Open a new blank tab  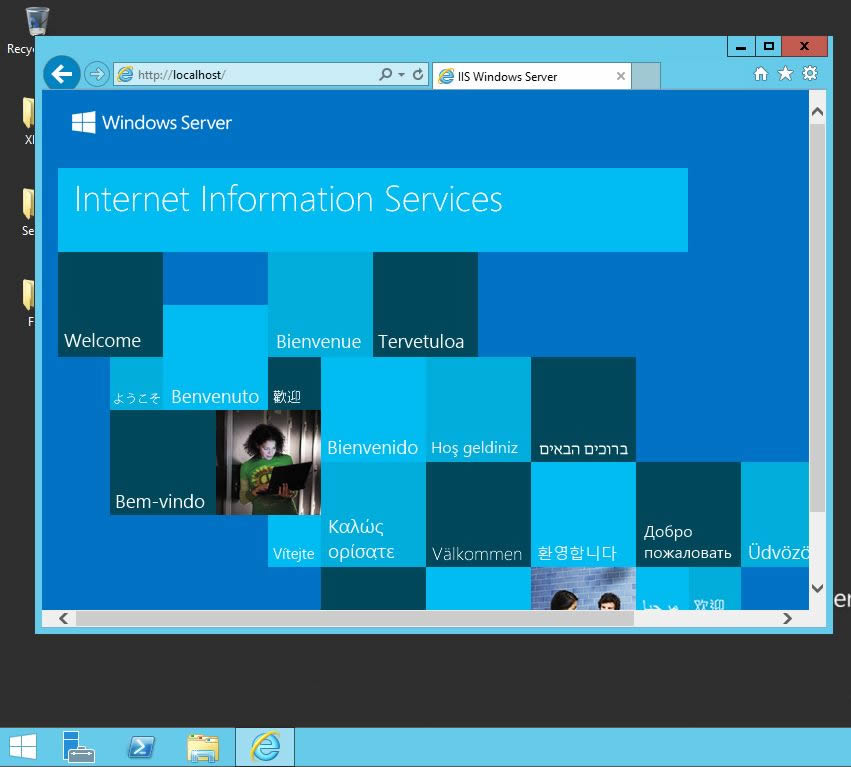[x=646, y=76]
